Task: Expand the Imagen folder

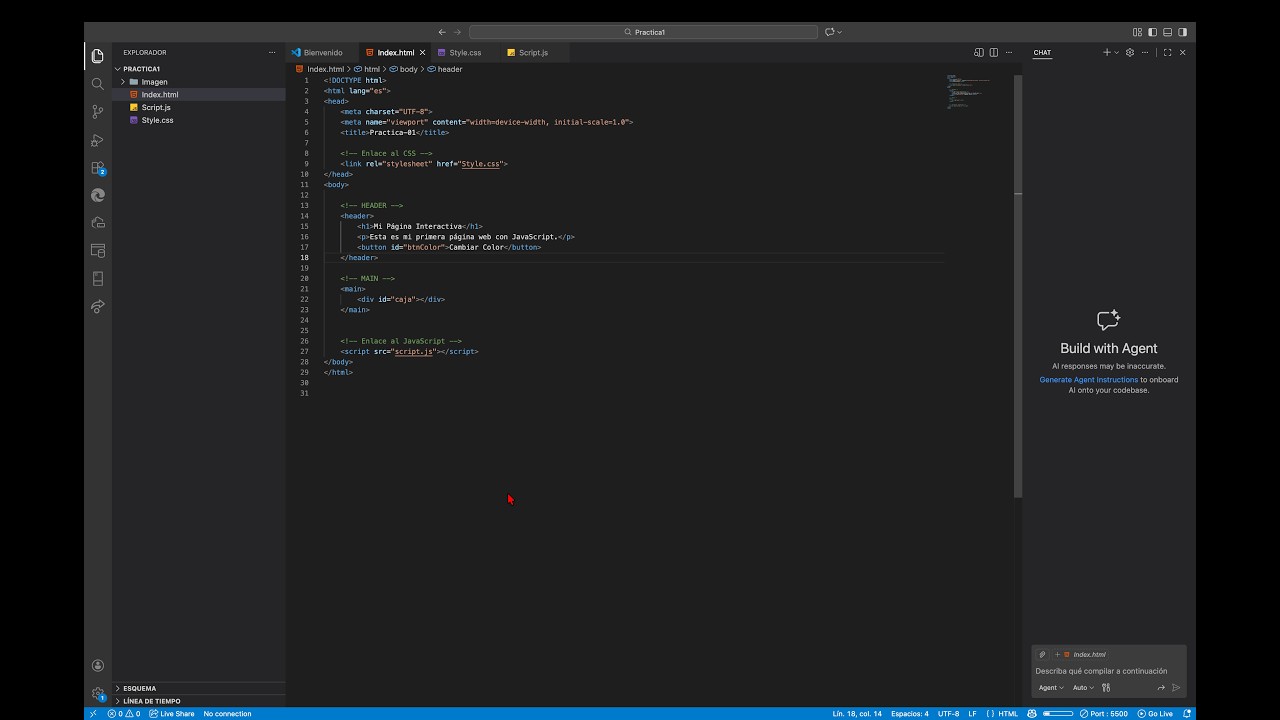Action: (x=154, y=82)
